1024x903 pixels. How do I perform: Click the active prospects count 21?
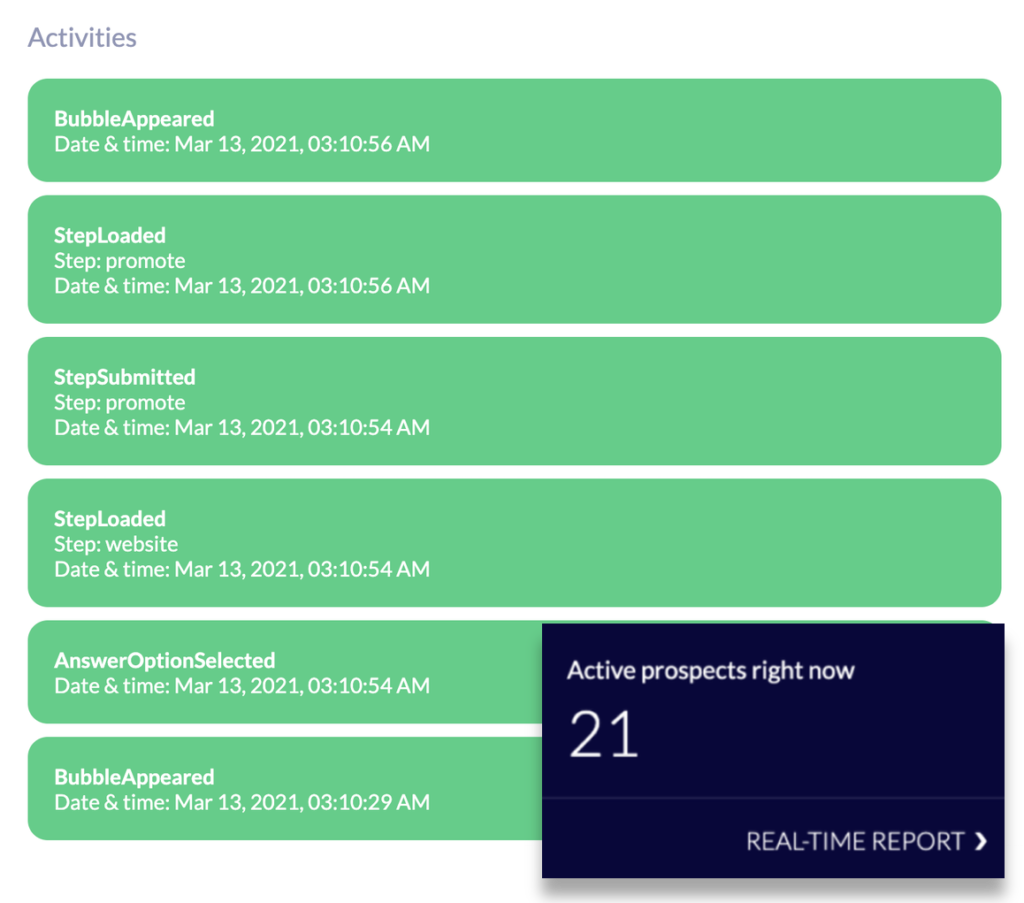[603, 734]
